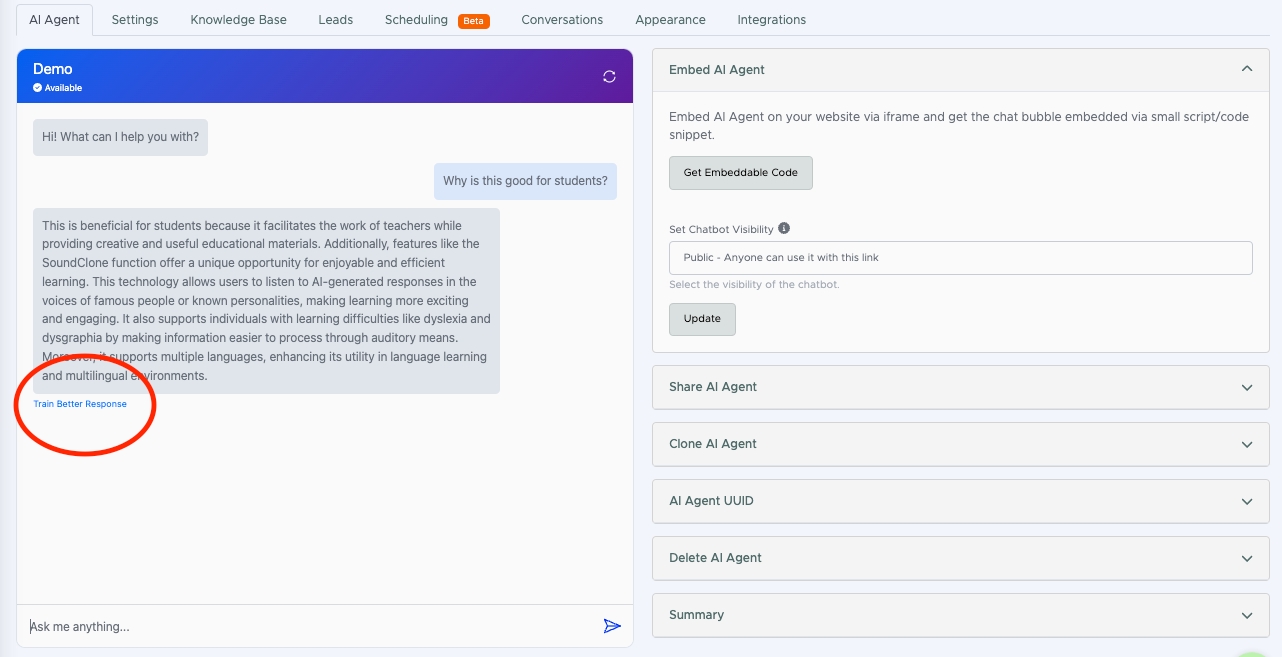Go to the Leads tab

(x=335, y=20)
